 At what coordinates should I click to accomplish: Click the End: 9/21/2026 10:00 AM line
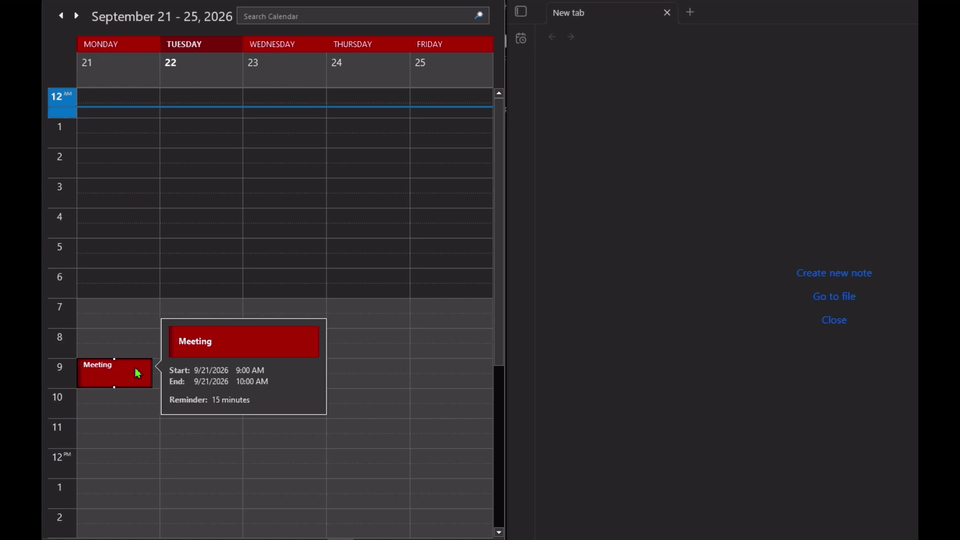tap(219, 381)
